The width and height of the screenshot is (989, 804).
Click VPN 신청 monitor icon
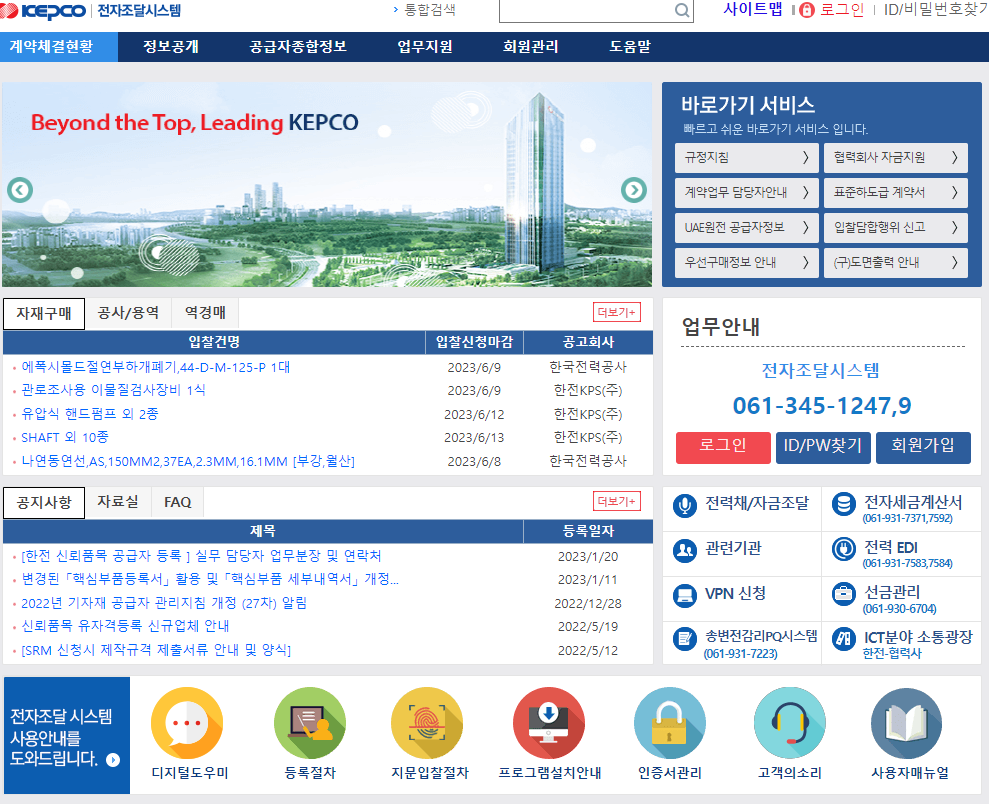point(684,595)
